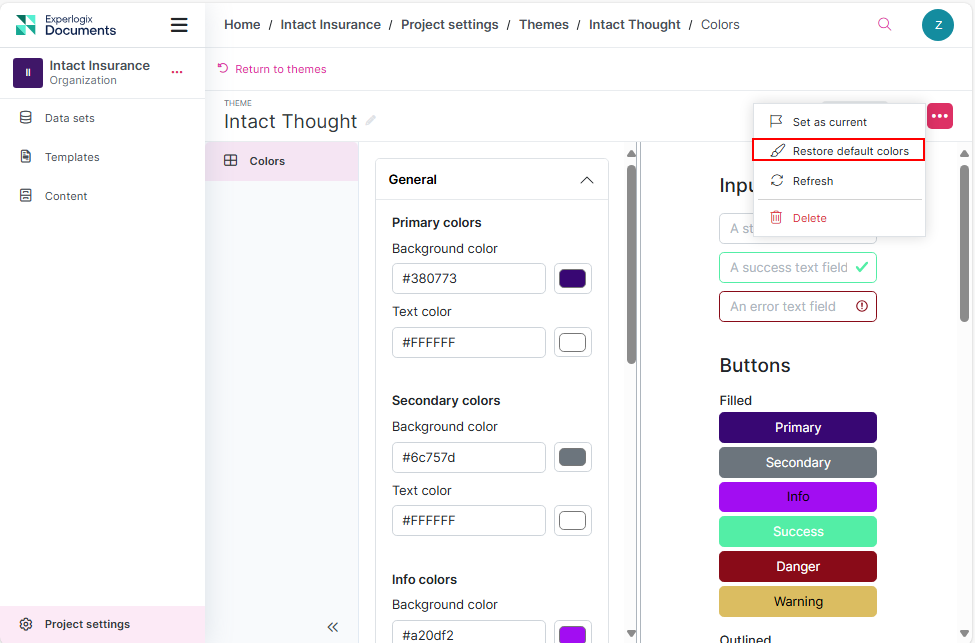Viewport: 975px width, 643px height.
Task: Open the Intact Insurance organization ellipsis menu
Action: [x=177, y=72]
